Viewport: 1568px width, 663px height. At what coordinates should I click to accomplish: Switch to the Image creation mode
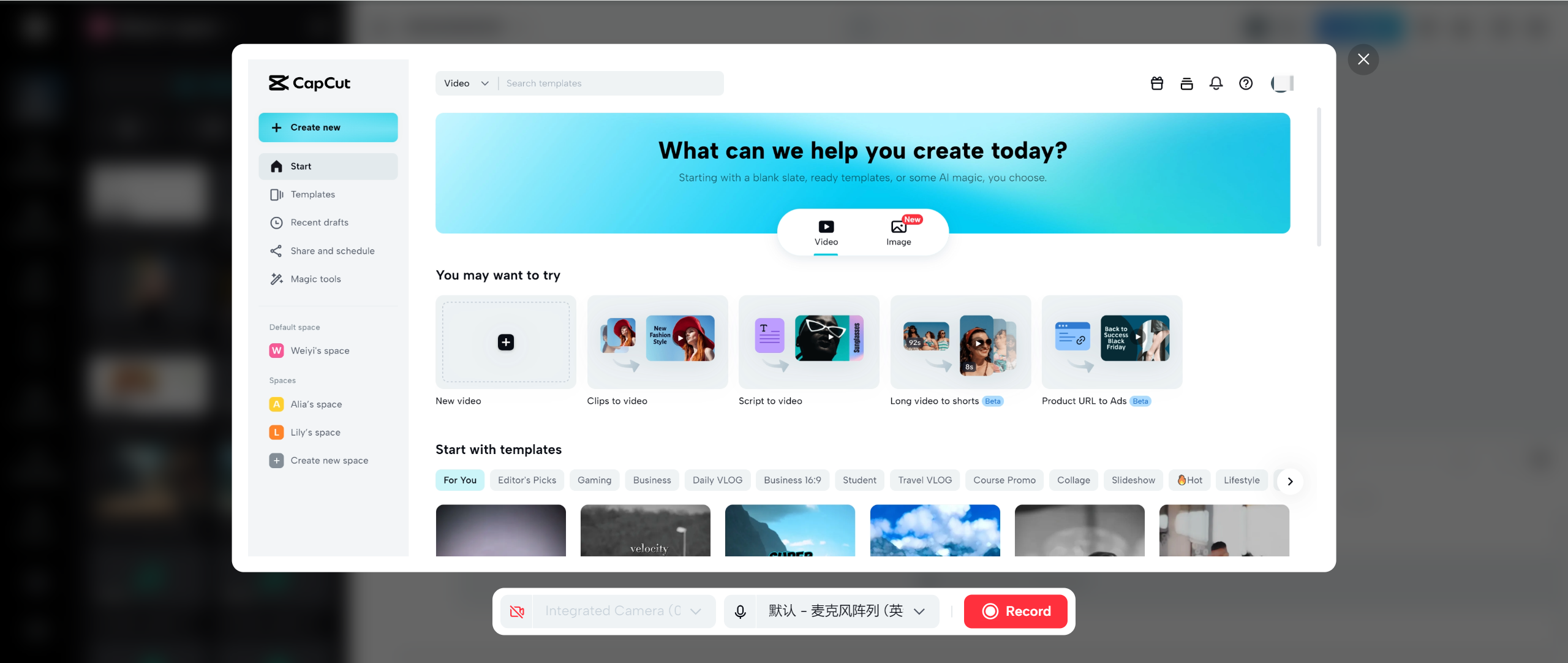pyautogui.click(x=899, y=232)
